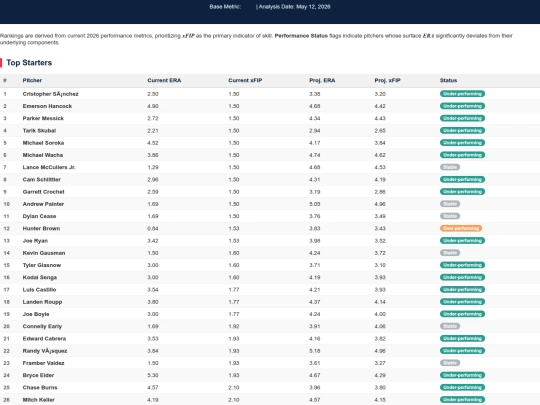Click Tyler Glasnow's Proj. xFIP value
Image resolution: width=540 pixels, height=405 pixels.
point(380,265)
